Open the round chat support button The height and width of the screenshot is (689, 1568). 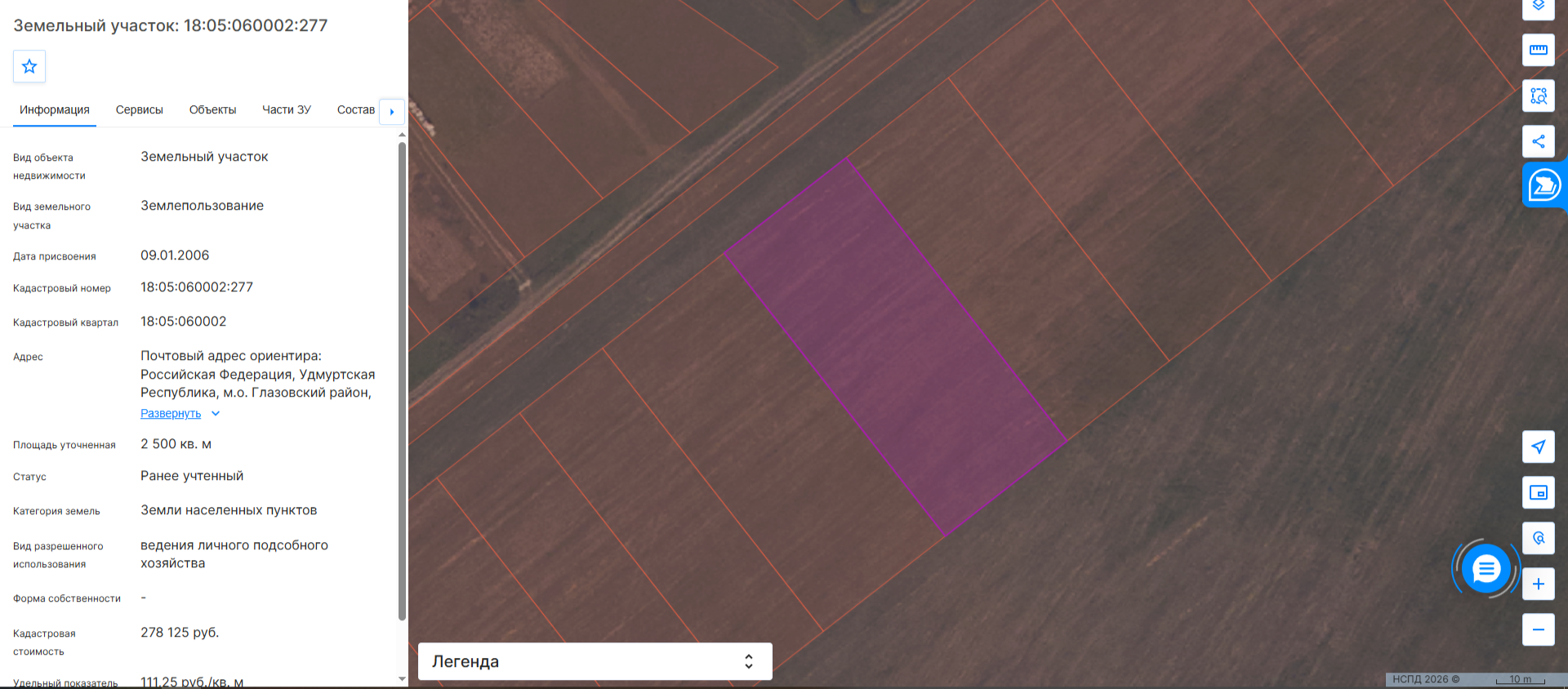1486,568
